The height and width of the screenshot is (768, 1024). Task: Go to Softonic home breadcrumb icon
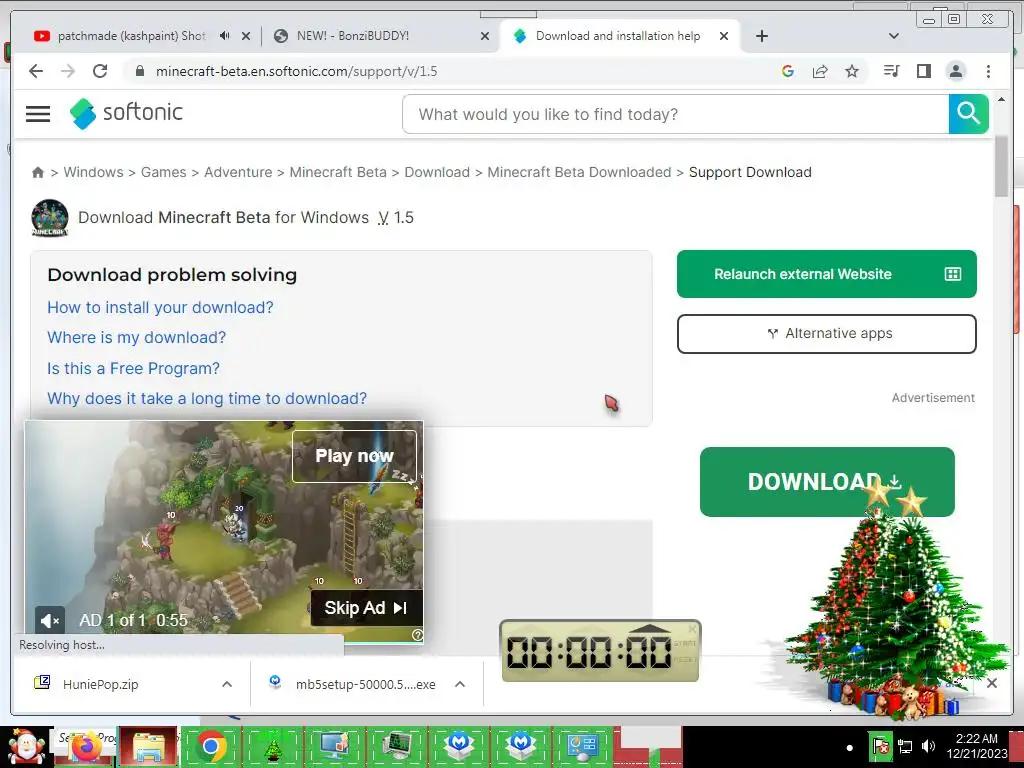click(x=38, y=172)
